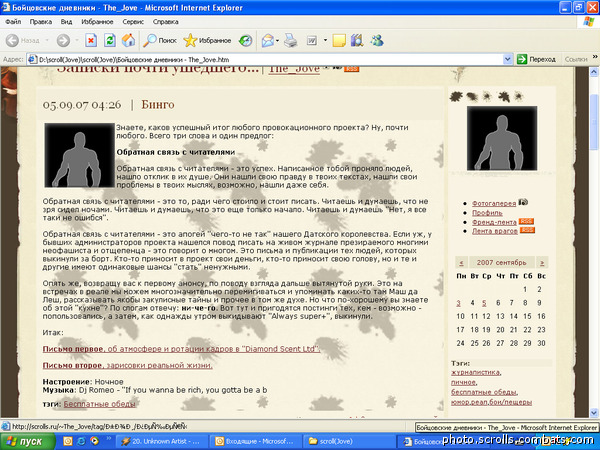Switch to Входящие Microsoft Outlook taskbar button
The height and width of the screenshot is (450, 600).
click(256, 441)
